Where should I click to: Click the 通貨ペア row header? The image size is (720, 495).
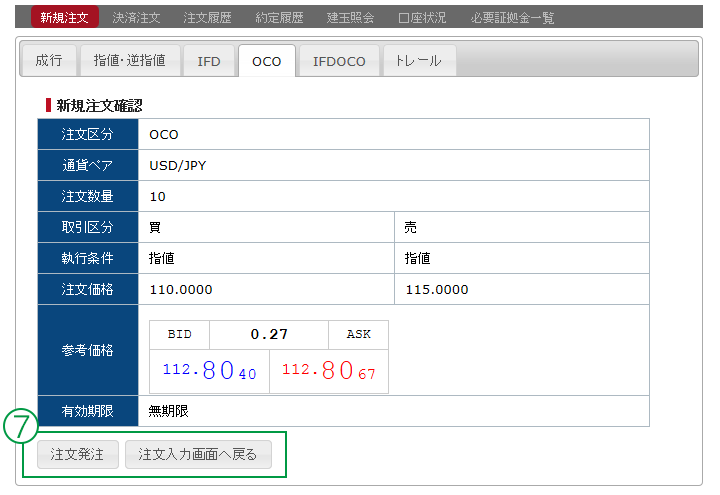coord(88,165)
